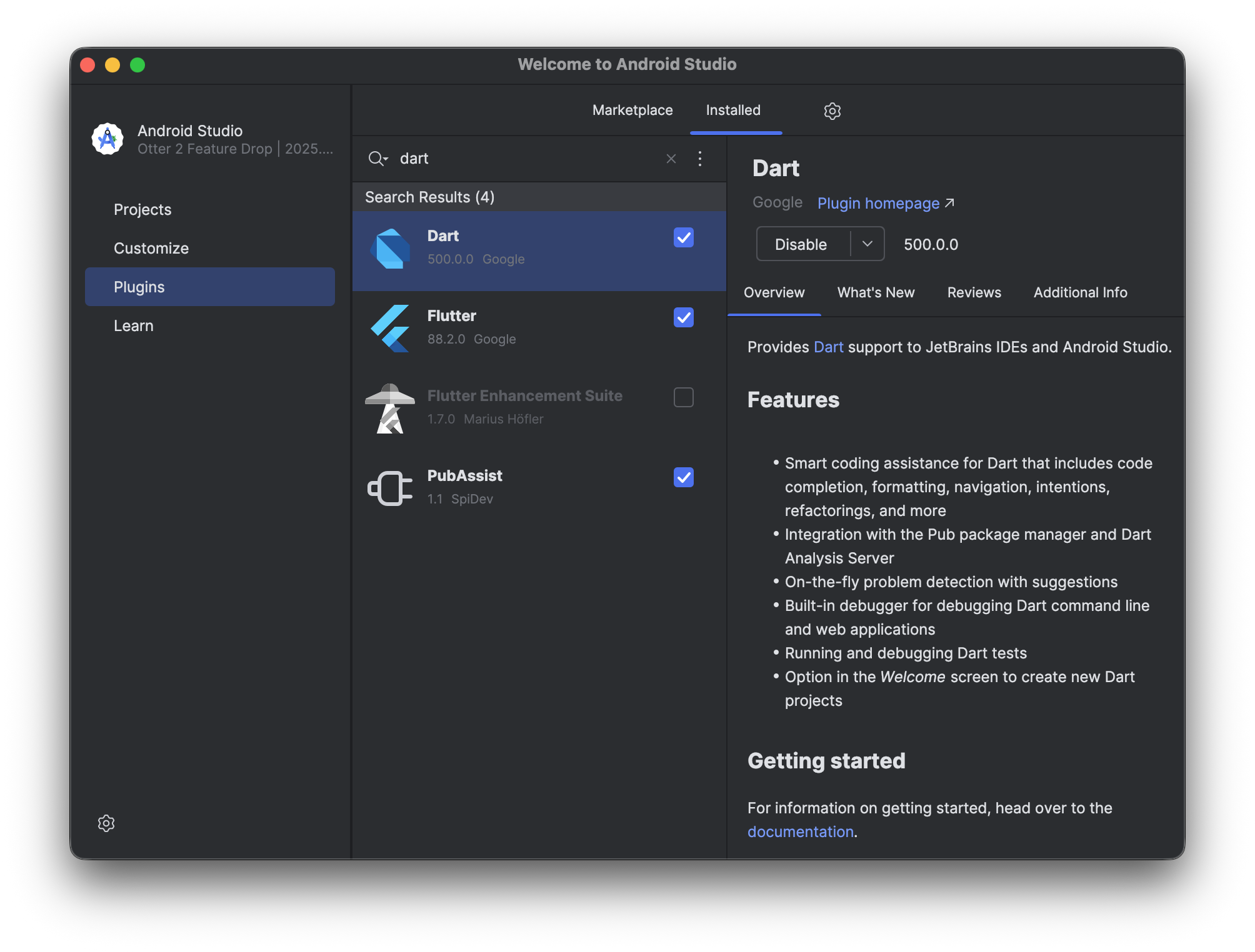Uncheck the Dart plugin checkbox
The width and height of the screenshot is (1255, 952).
(684, 237)
